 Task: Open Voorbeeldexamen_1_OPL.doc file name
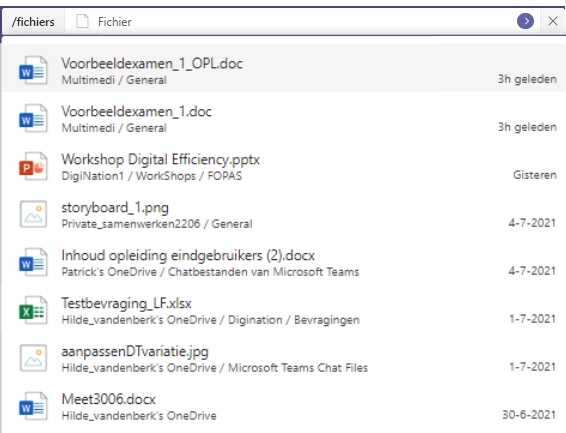click(152, 64)
